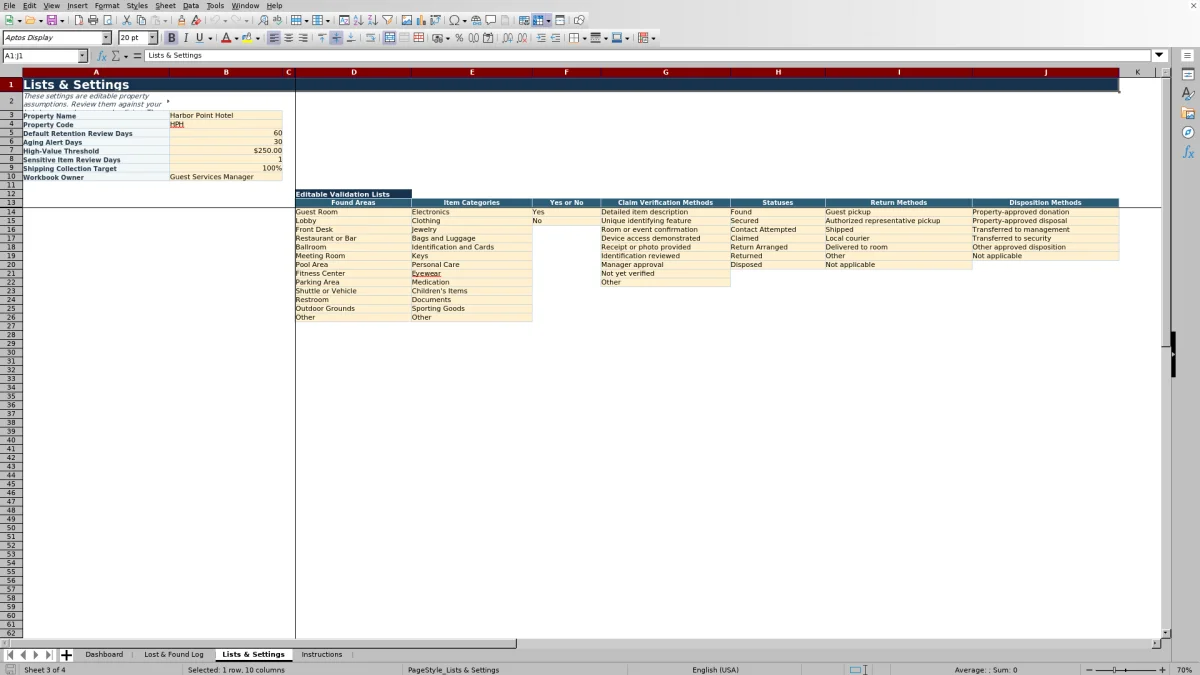Toggle Center Vertically alignment button
The height and width of the screenshot is (675, 1200).
click(336, 38)
